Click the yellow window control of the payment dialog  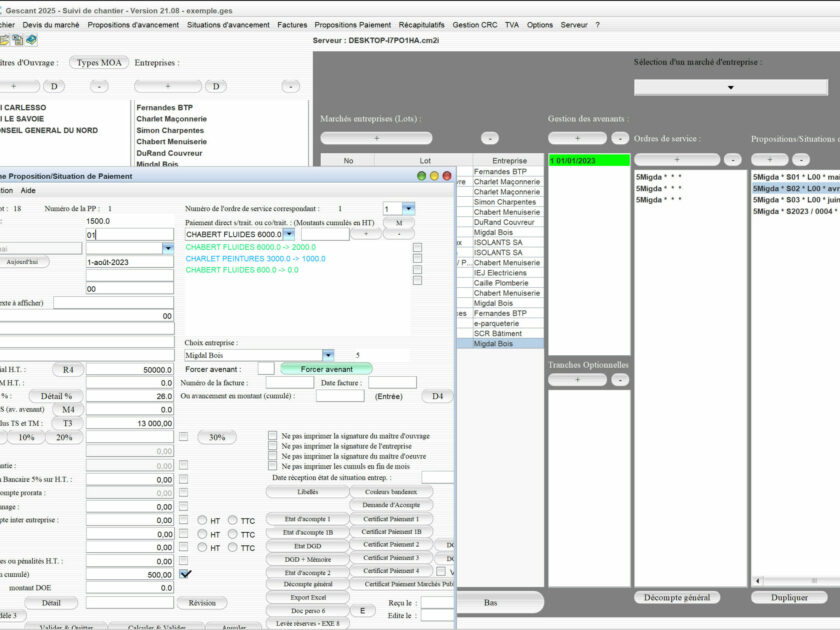coord(434,176)
